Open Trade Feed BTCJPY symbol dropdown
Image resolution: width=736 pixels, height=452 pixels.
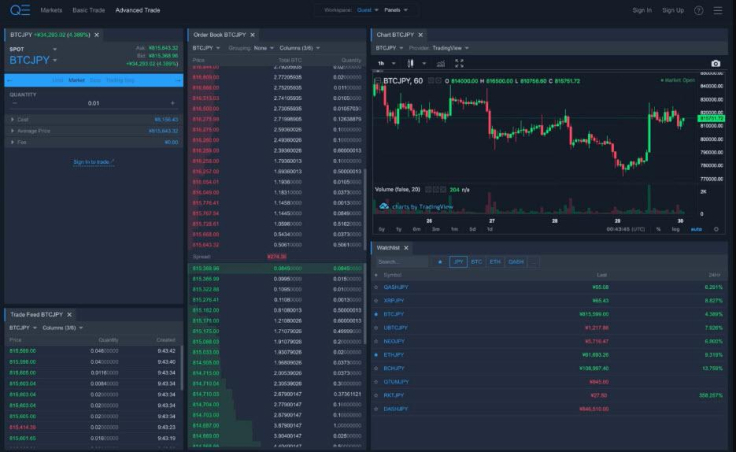pyautogui.click(x=23, y=328)
